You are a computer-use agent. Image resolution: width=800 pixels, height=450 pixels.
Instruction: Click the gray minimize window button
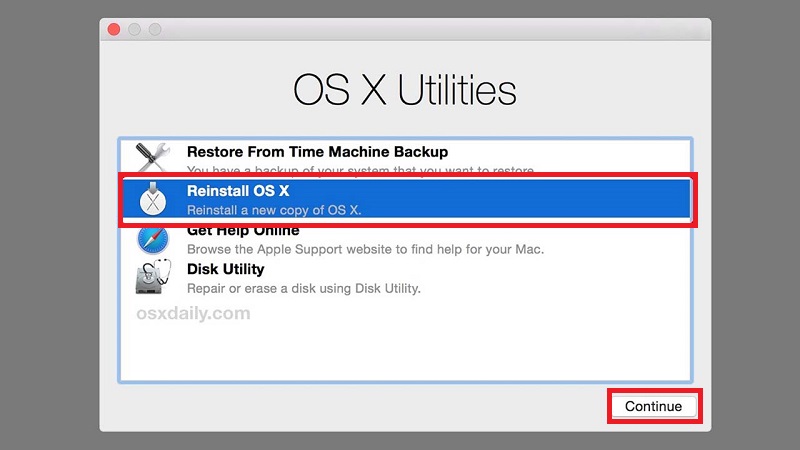134,29
